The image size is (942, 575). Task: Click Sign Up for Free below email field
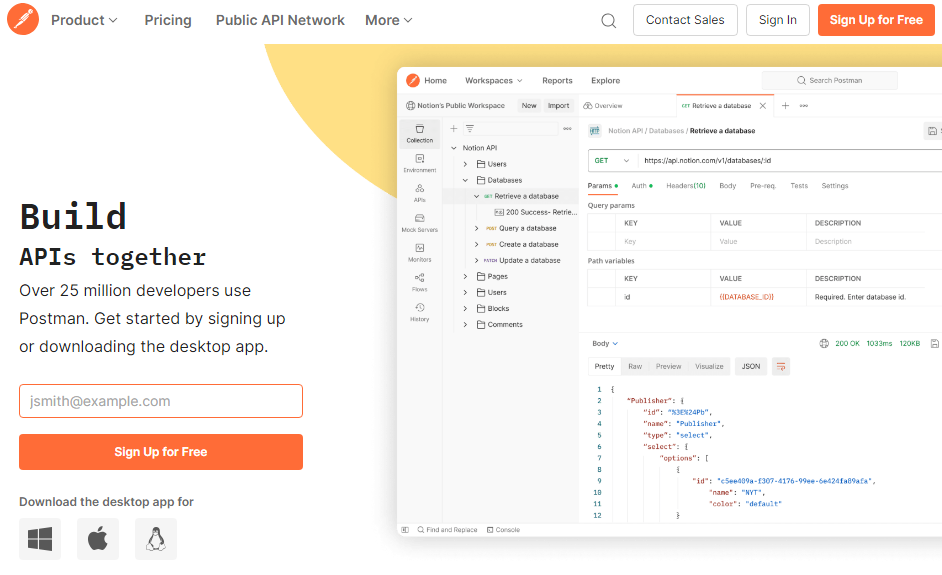coord(161,452)
